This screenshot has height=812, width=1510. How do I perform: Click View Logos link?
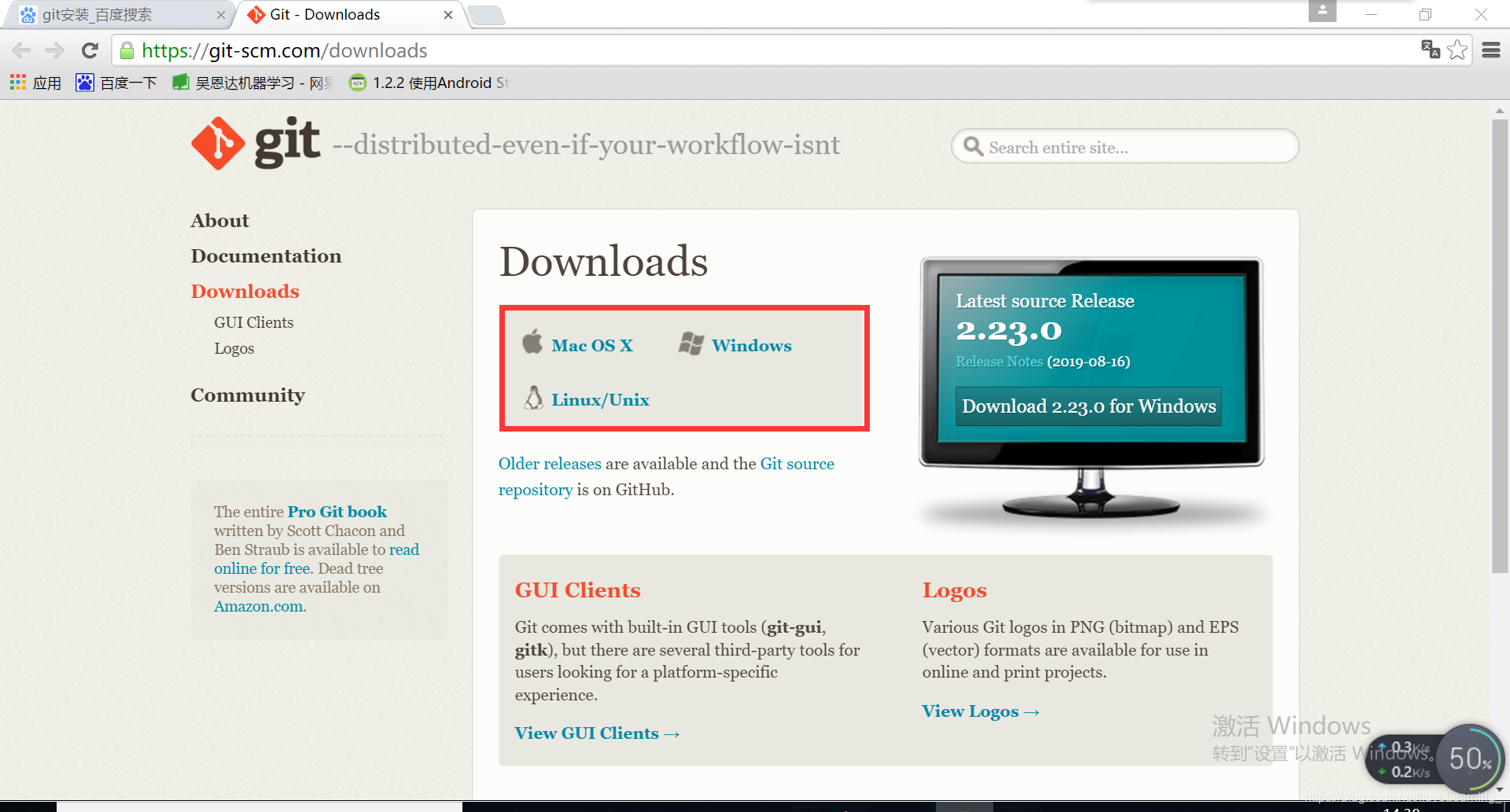coord(981,711)
